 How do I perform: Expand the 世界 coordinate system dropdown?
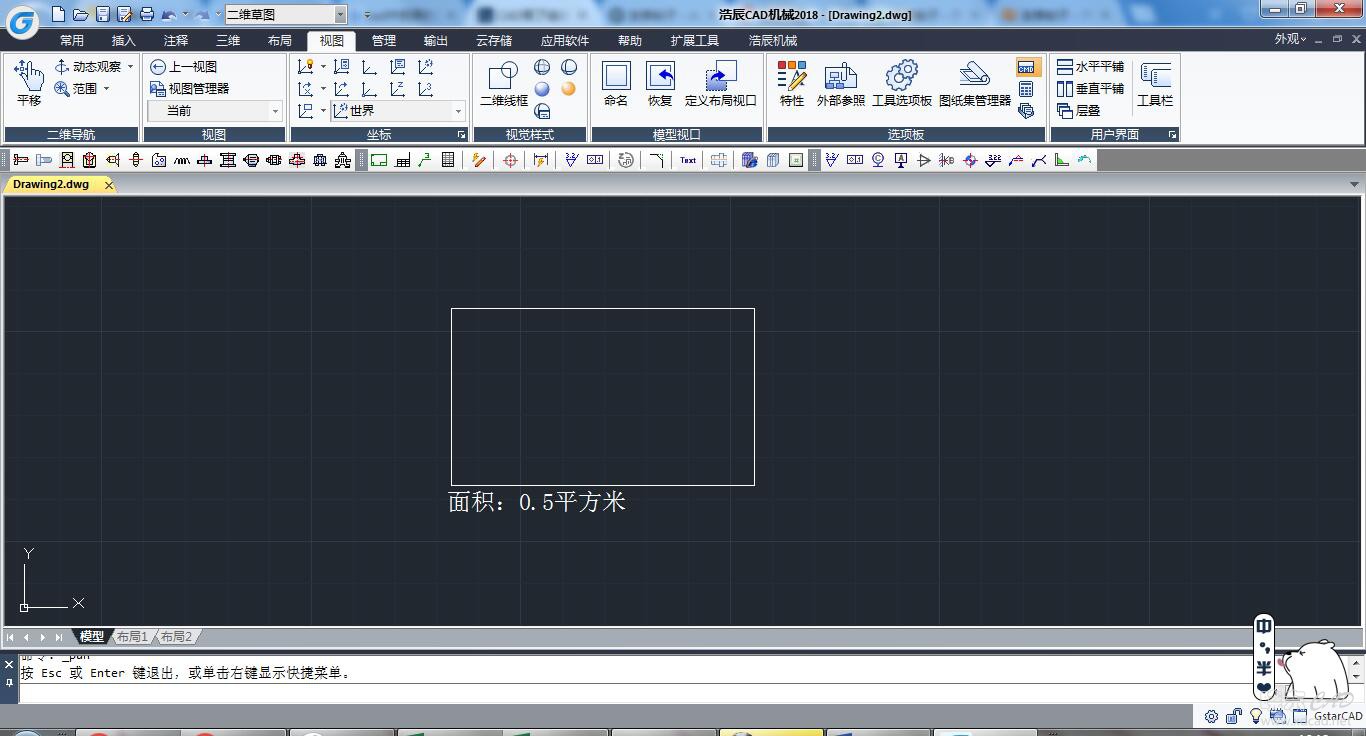[x=458, y=111]
